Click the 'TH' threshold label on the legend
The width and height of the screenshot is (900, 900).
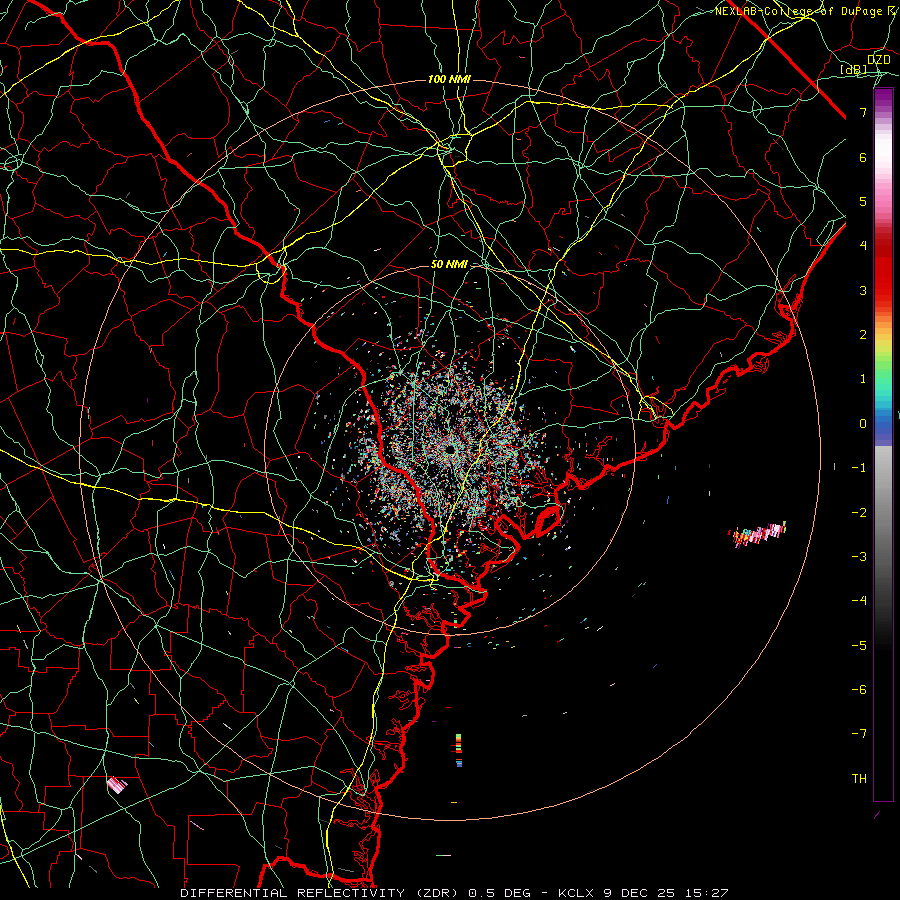pyautogui.click(x=859, y=778)
